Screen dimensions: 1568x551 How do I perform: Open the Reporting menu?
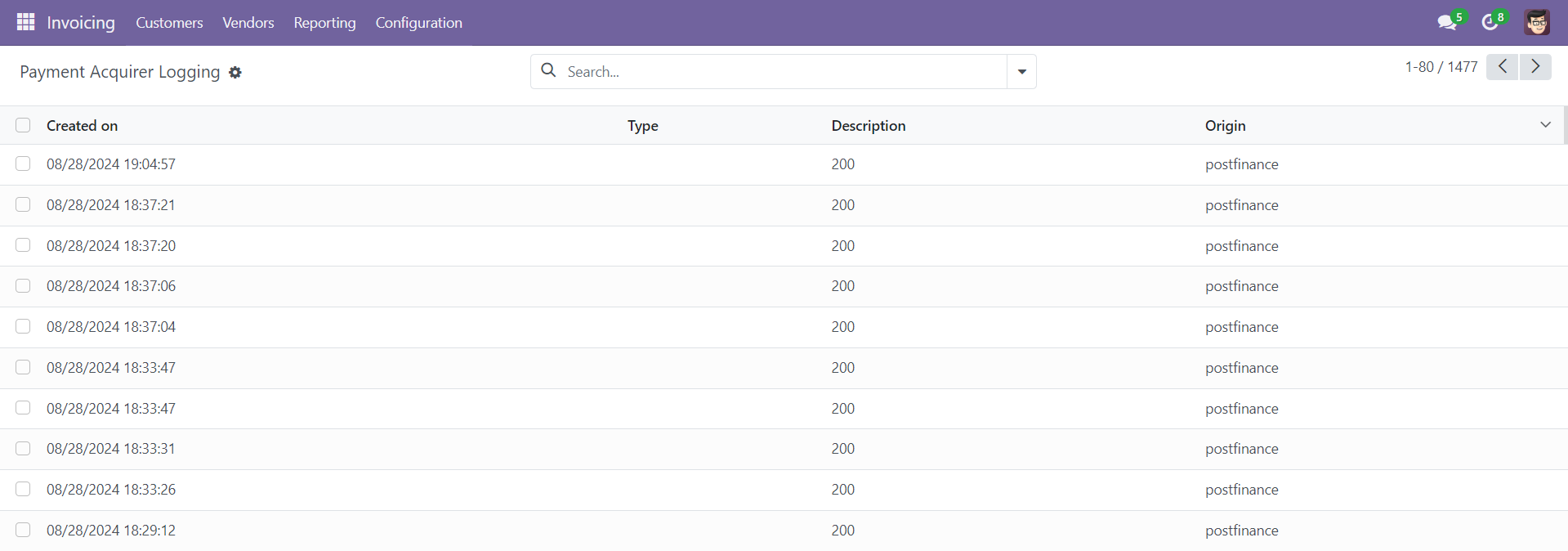click(324, 23)
